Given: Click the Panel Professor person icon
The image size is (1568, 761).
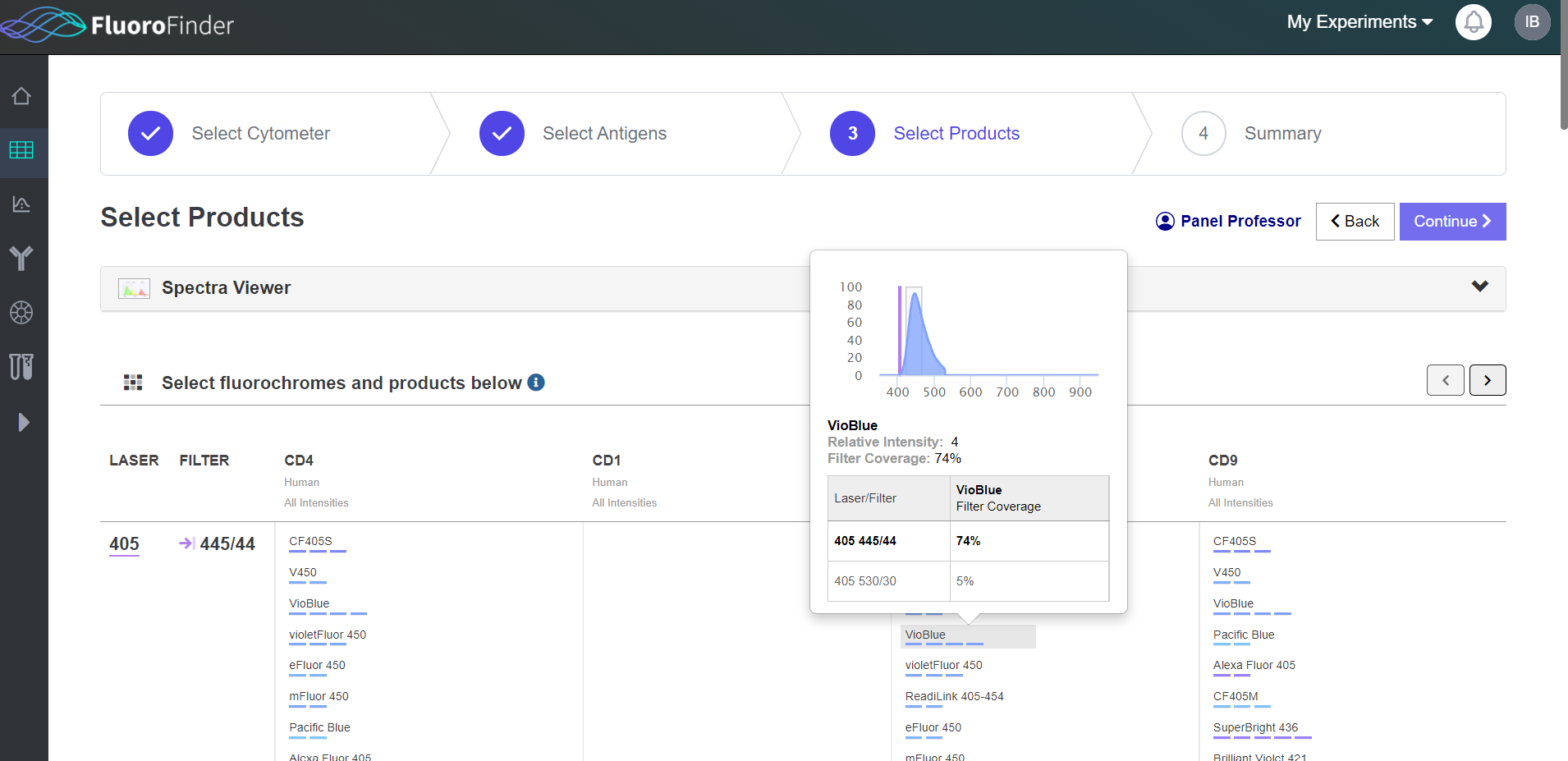Looking at the screenshot, I should click(1166, 221).
